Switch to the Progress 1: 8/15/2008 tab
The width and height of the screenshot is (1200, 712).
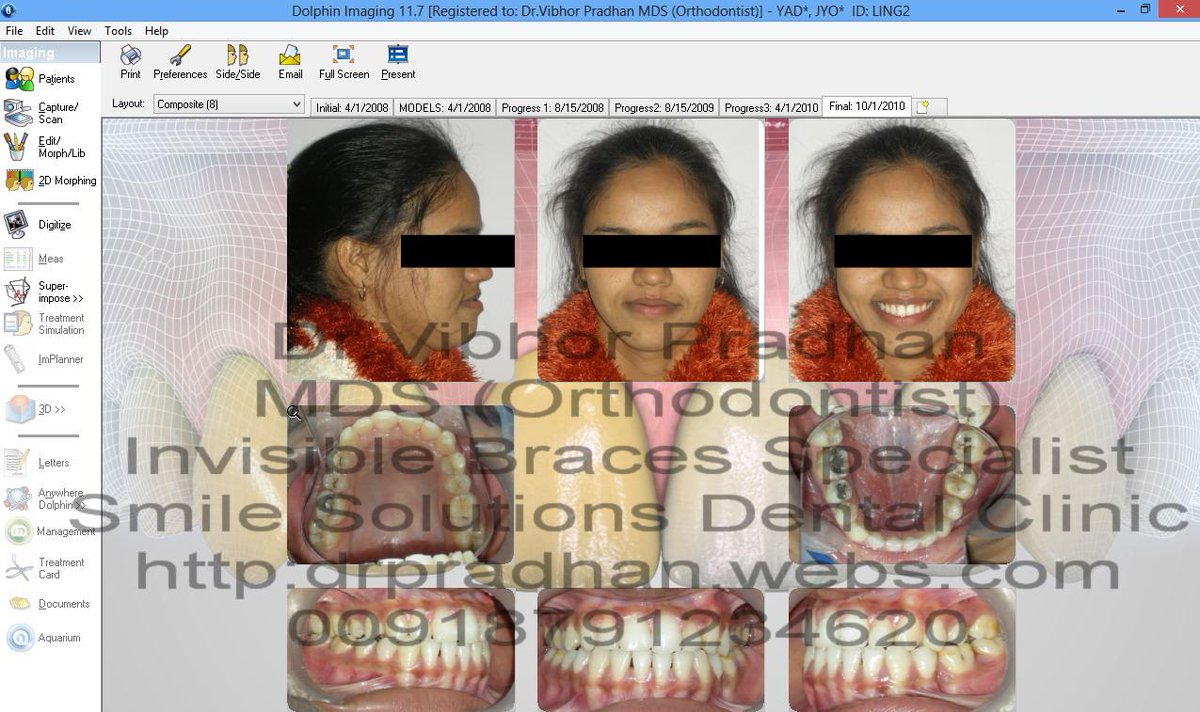[552, 108]
